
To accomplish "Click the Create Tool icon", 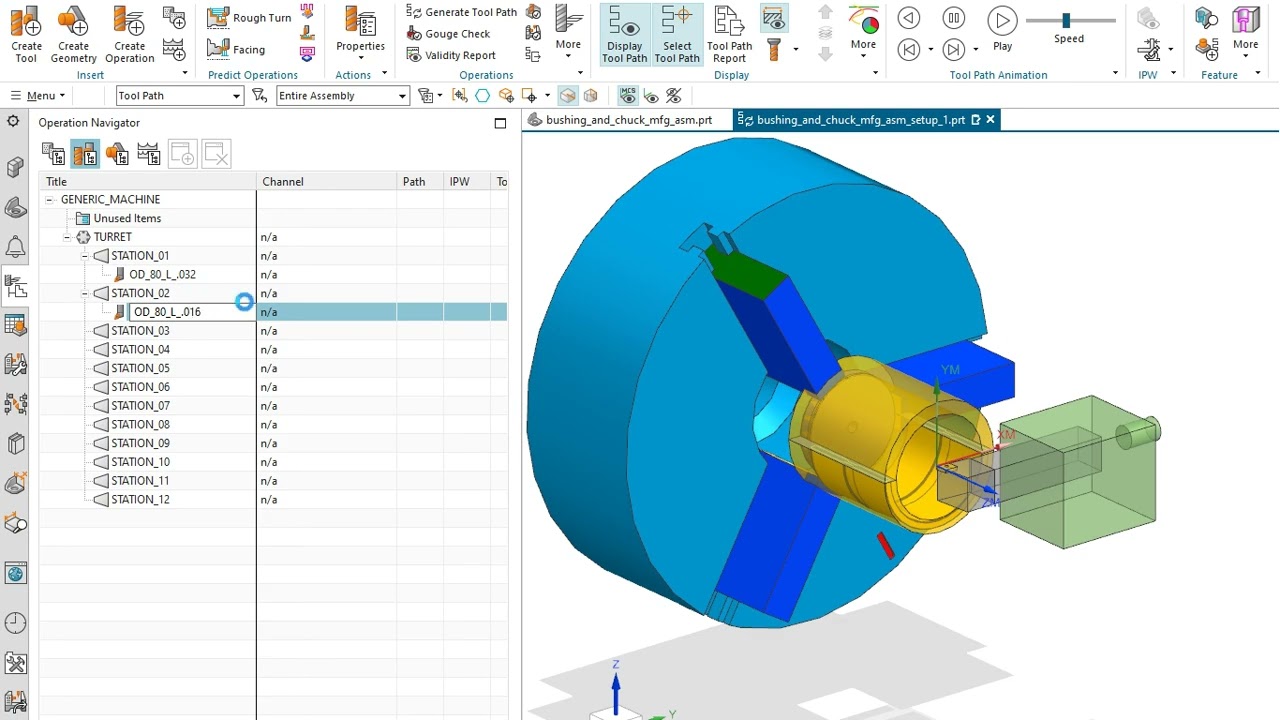I will coord(26,35).
